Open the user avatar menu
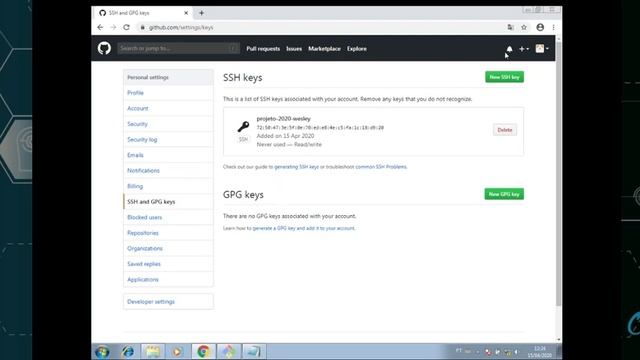Image resolution: width=640 pixels, height=360 pixels. 542,49
